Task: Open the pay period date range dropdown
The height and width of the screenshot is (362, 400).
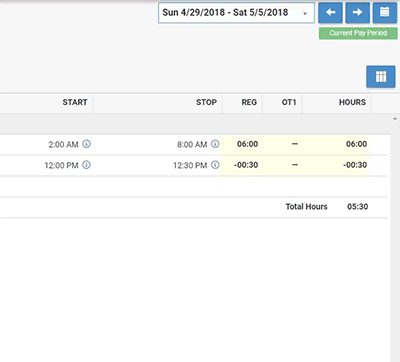Action: [236, 13]
